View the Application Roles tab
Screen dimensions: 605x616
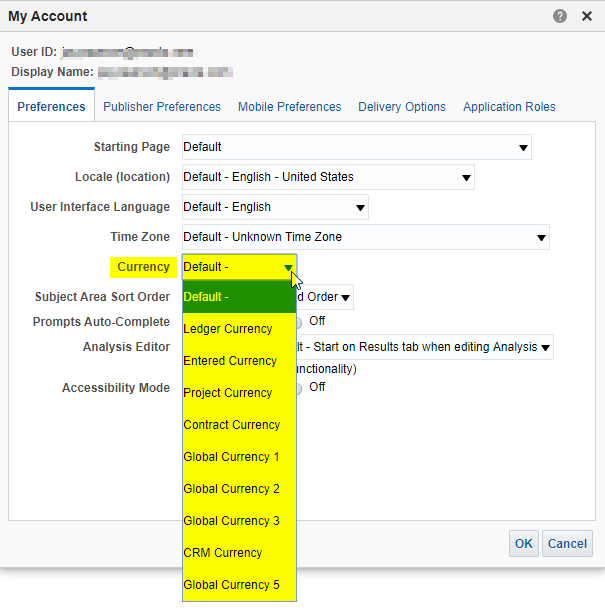509,107
